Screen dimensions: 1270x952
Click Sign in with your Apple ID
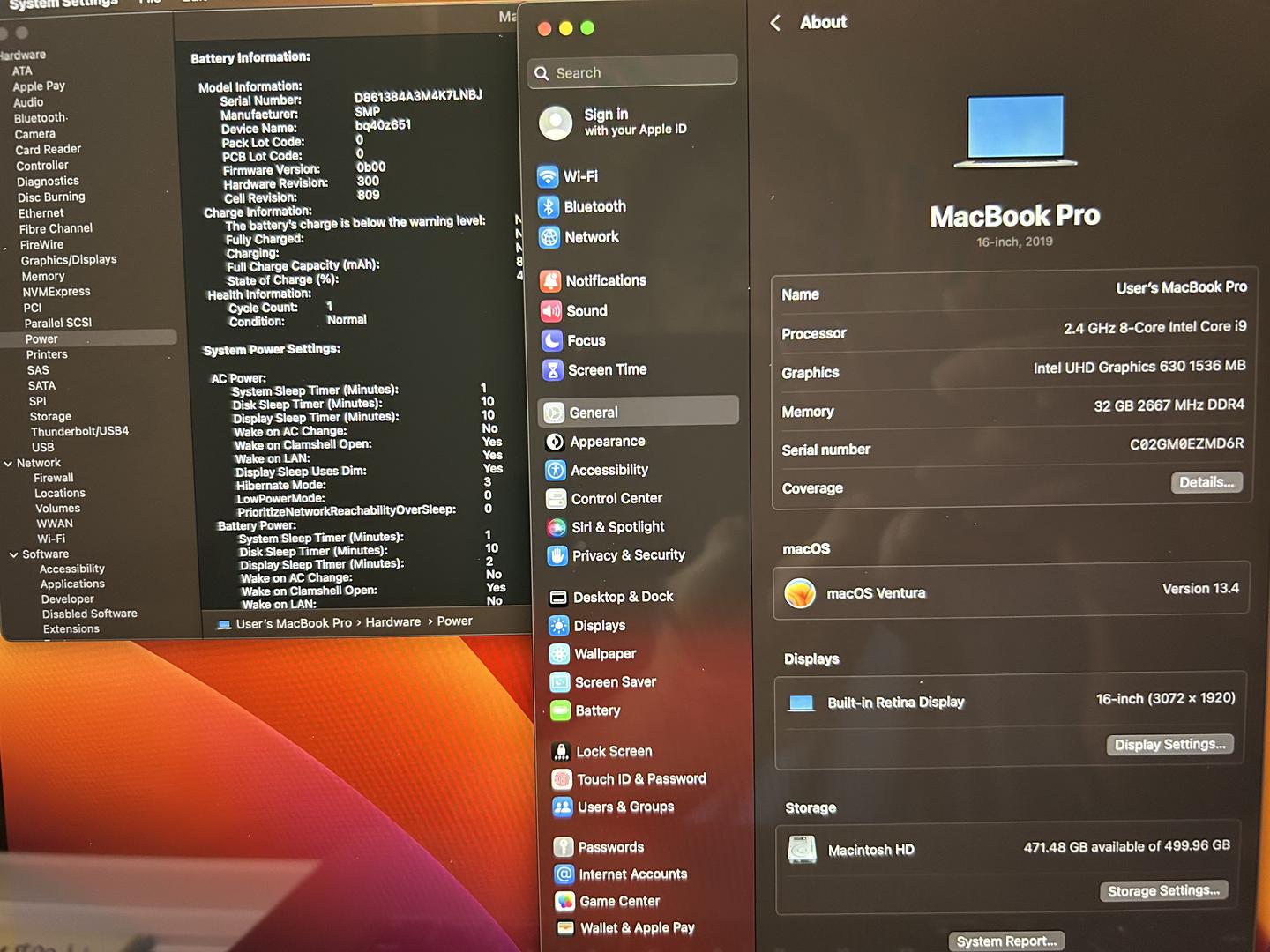point(633,122)
